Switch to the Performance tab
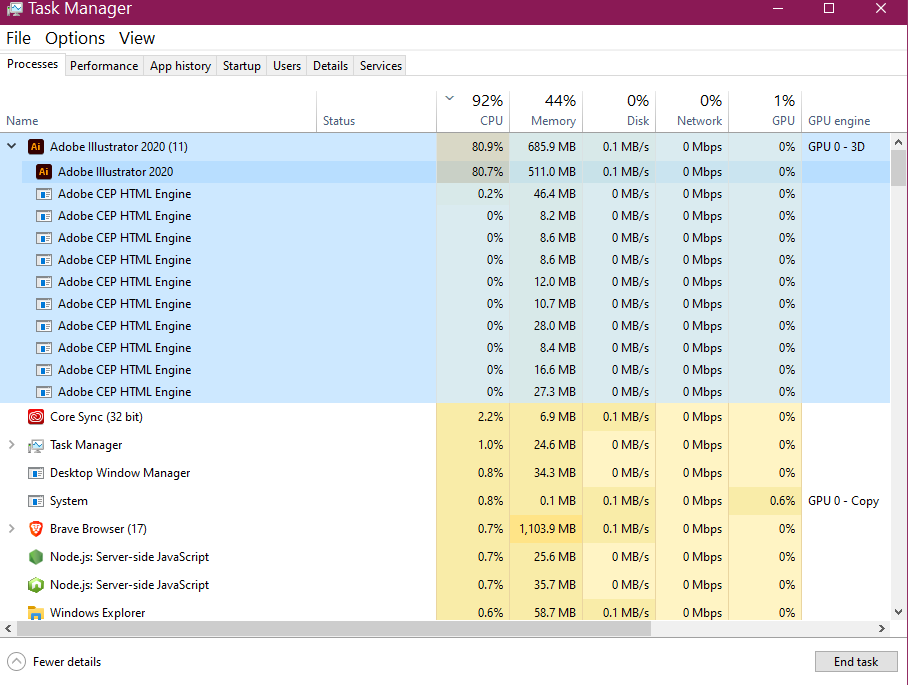This screenshot has width=908, height=685. click(x=104, y=66)
